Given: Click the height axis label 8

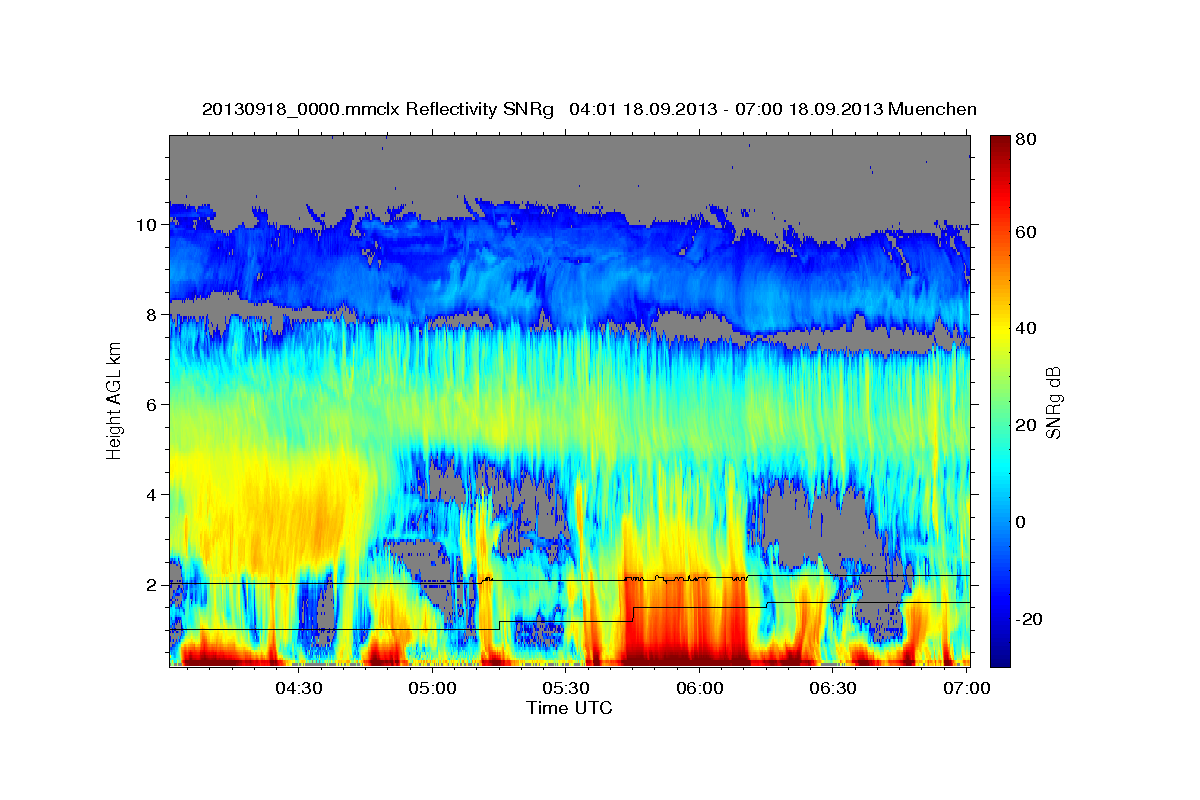Looking at the screenshot, I should 153,315.
